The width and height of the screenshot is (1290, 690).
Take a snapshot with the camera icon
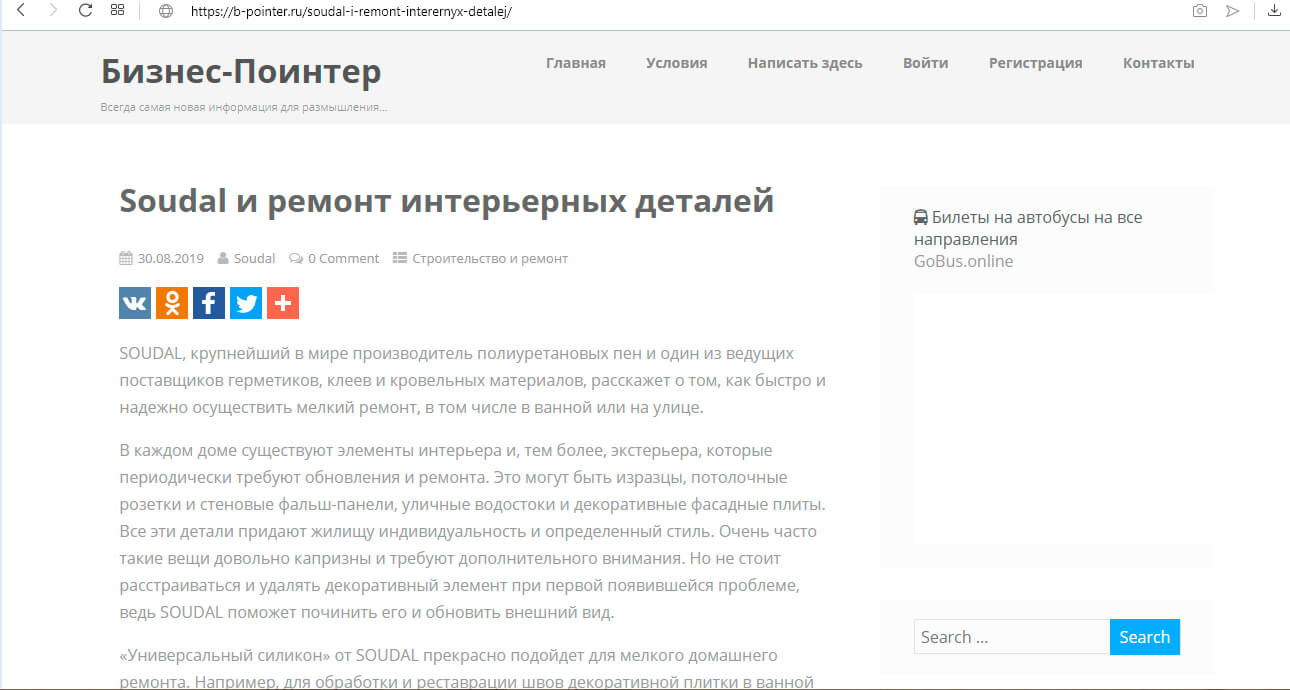coord(1199,11)
